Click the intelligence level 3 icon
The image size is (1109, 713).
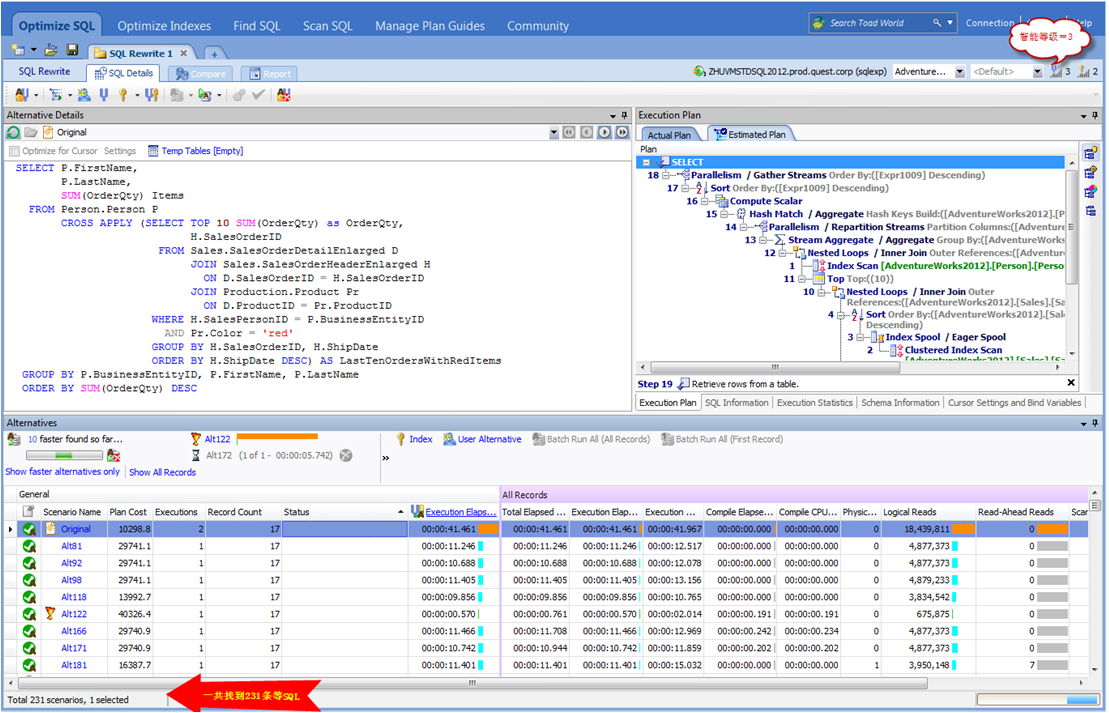pos(1056,71)
